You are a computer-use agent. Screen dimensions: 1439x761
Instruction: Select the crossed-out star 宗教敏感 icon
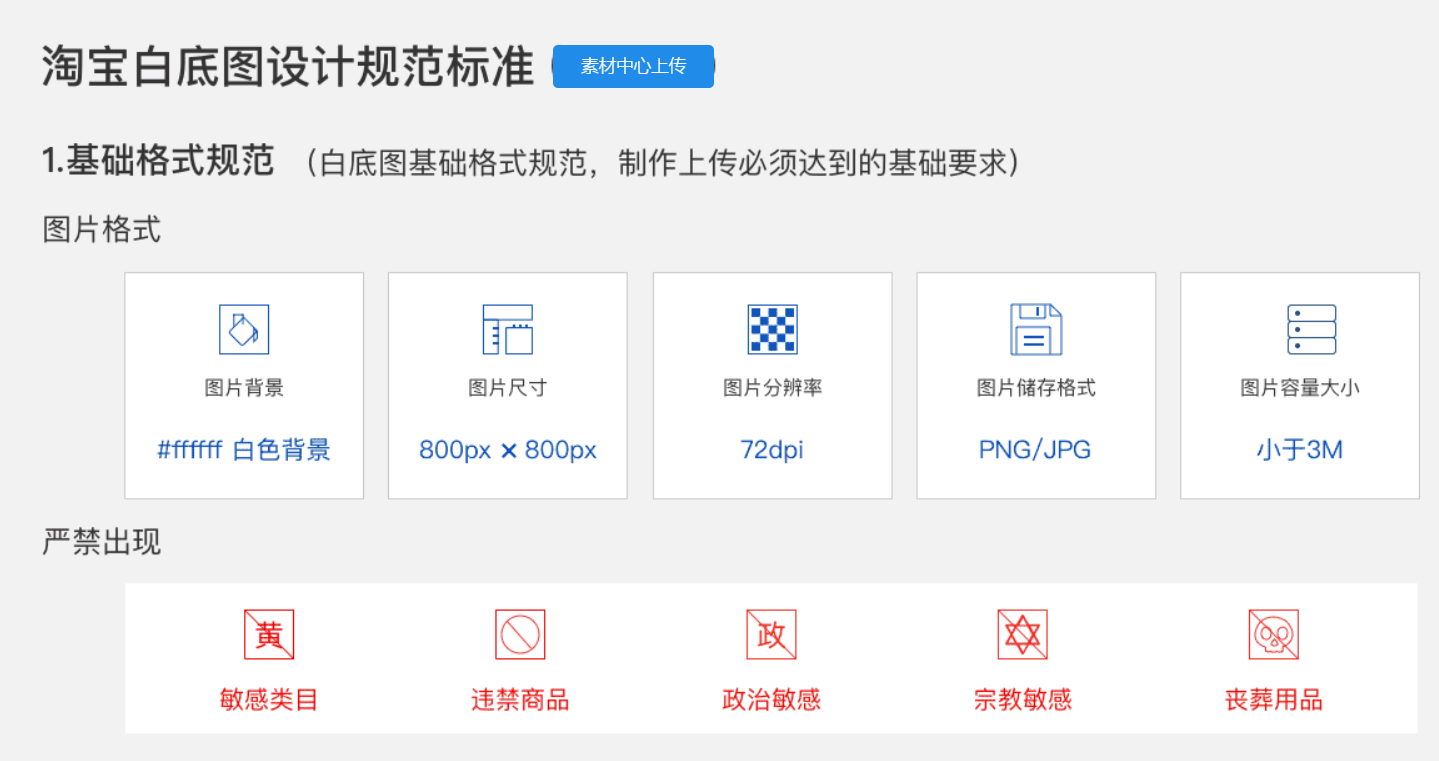[1022, 634]
